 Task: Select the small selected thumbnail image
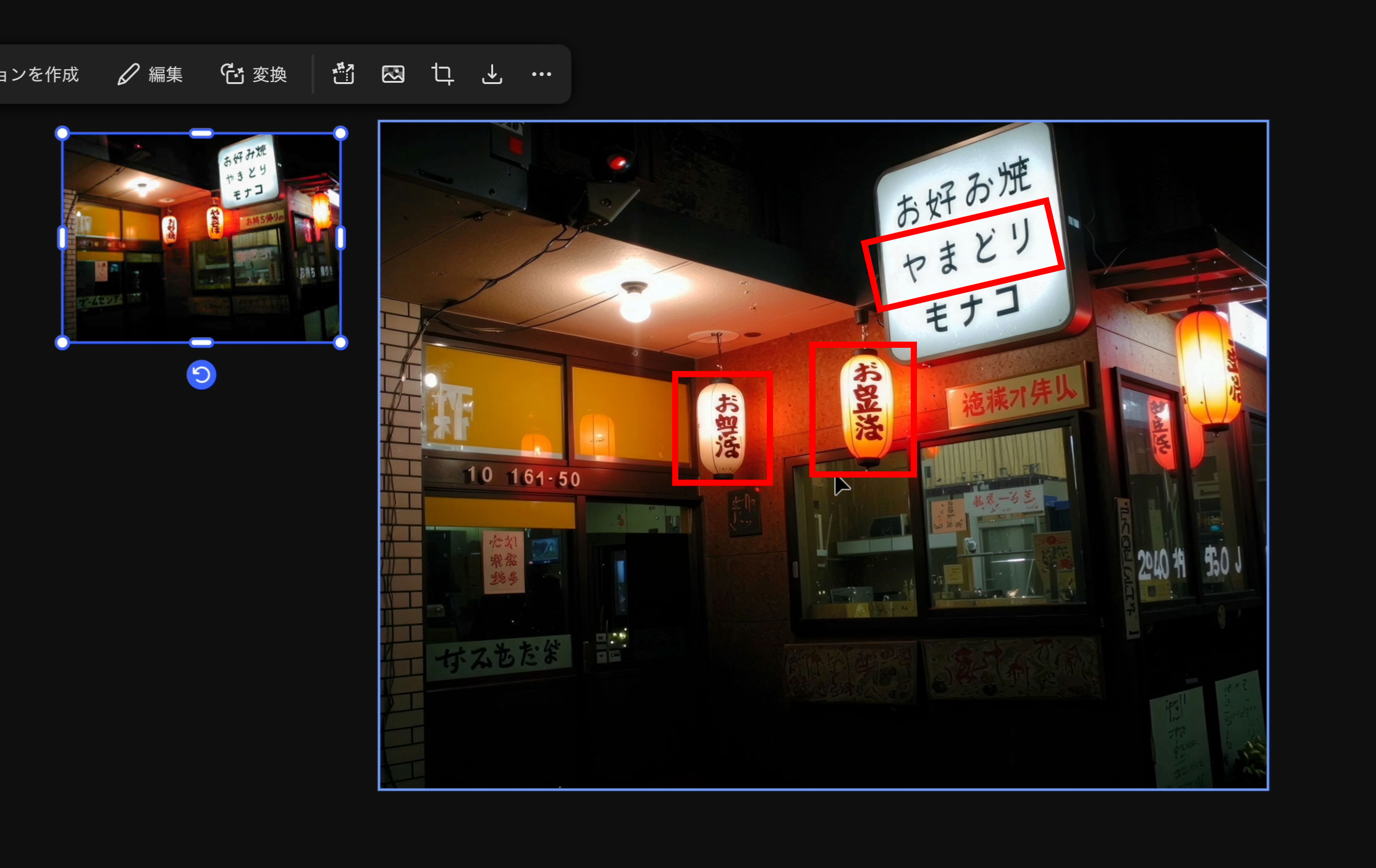pyautogui.click(x=201, y=238)
